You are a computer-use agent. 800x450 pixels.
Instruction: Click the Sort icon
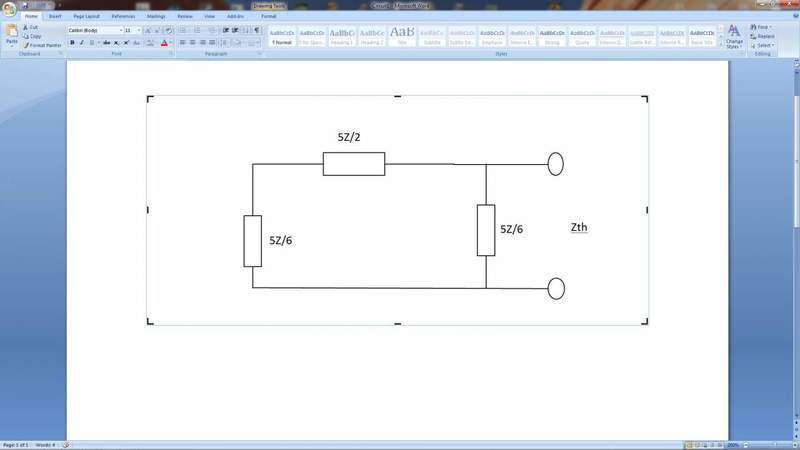point(246,31)
